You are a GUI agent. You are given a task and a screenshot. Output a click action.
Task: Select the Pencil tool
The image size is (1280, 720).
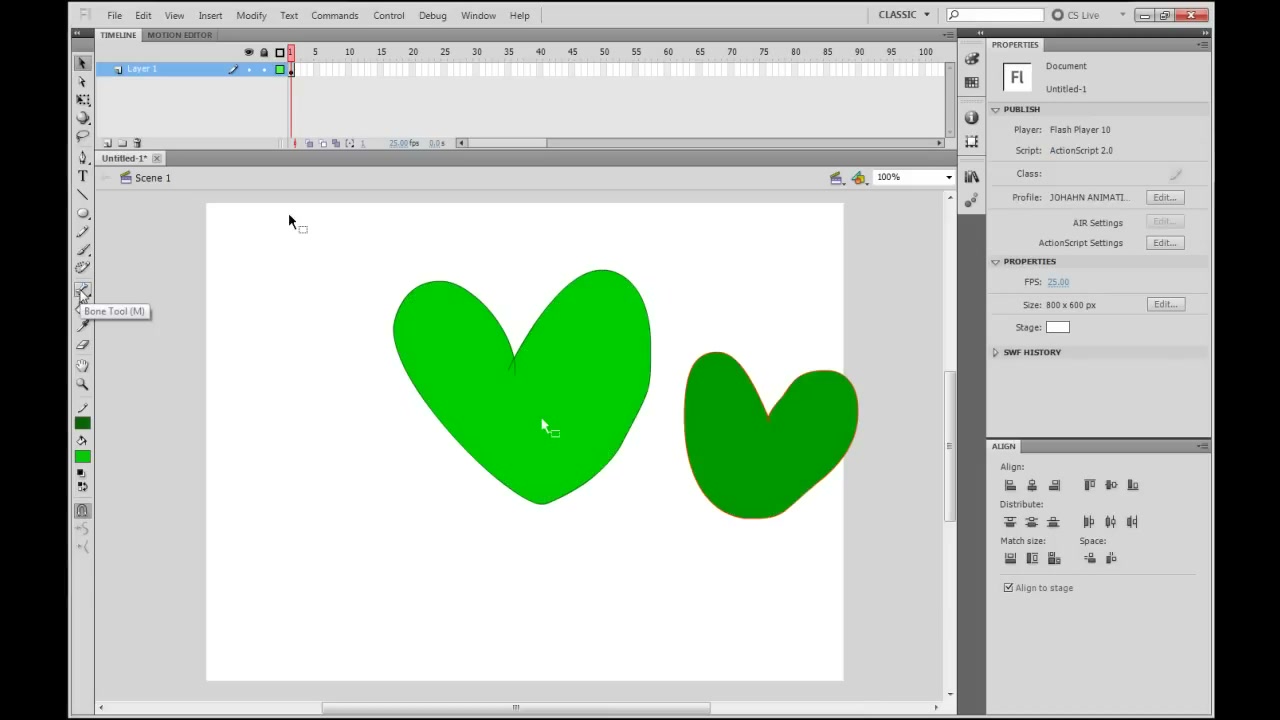pos(83,231)
